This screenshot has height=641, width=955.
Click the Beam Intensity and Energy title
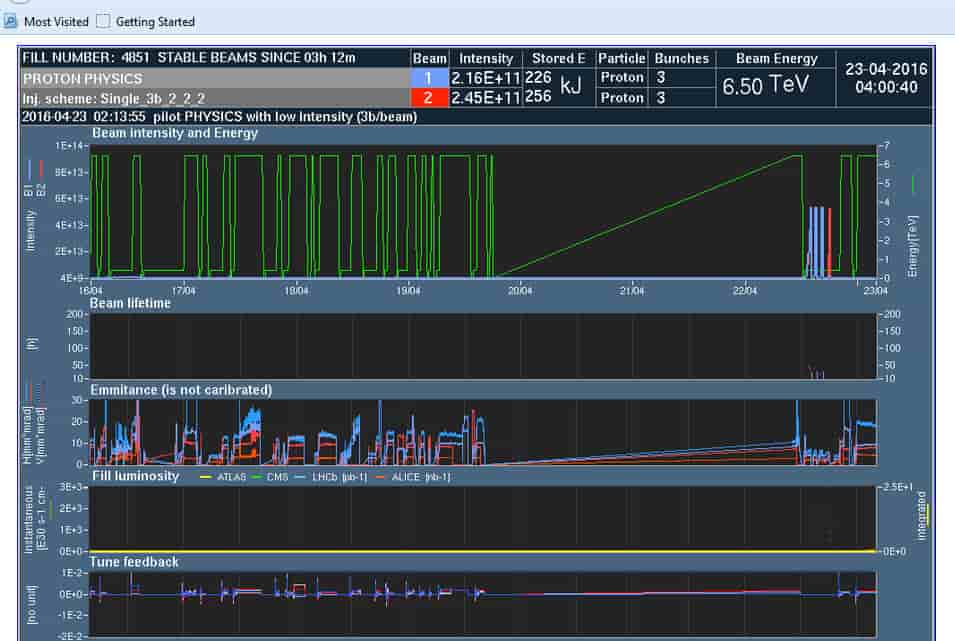click(175, 133)
